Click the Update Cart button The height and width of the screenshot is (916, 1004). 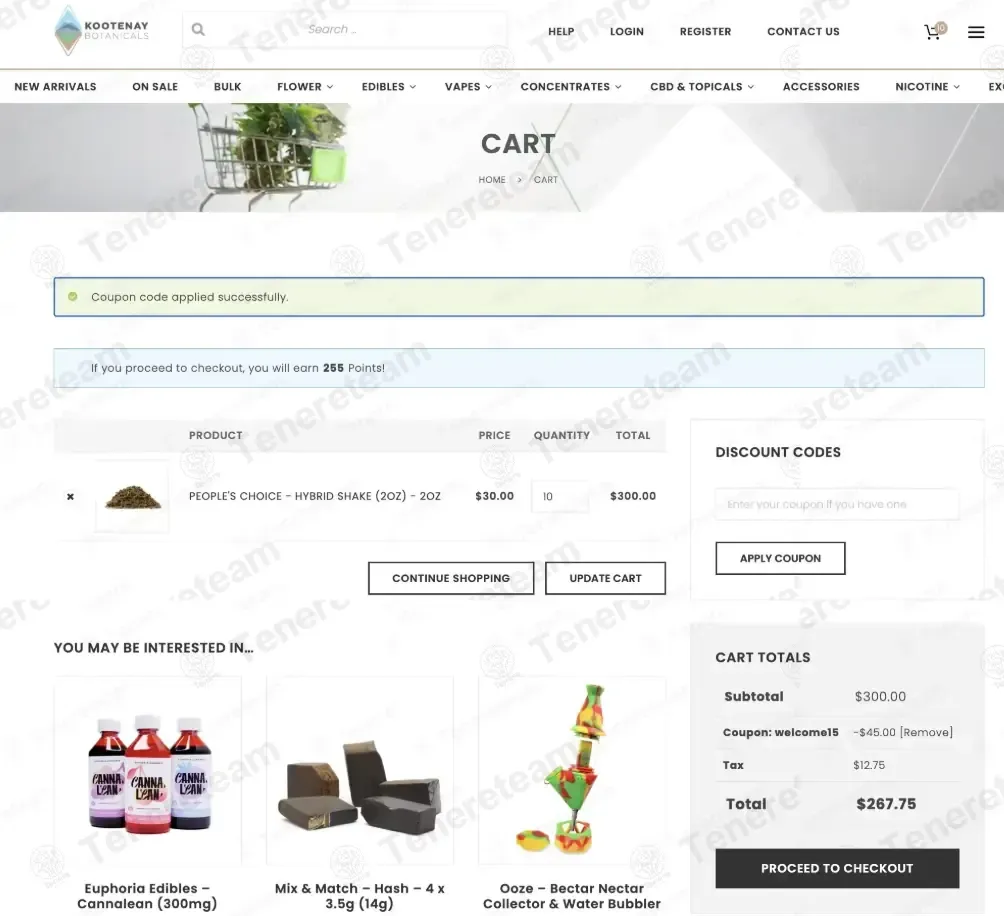[x=605, y=578]
